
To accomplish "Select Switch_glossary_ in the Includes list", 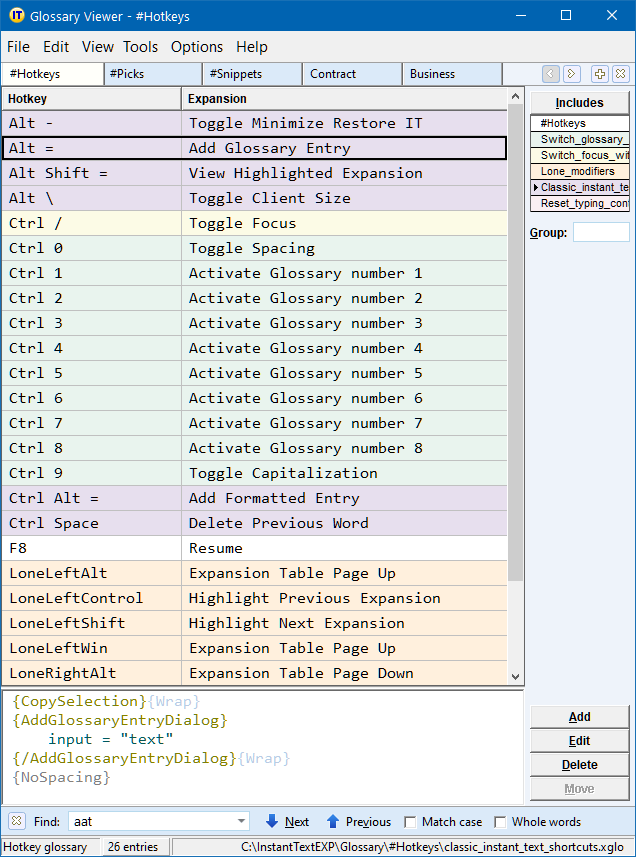I will tap(580, 139).
